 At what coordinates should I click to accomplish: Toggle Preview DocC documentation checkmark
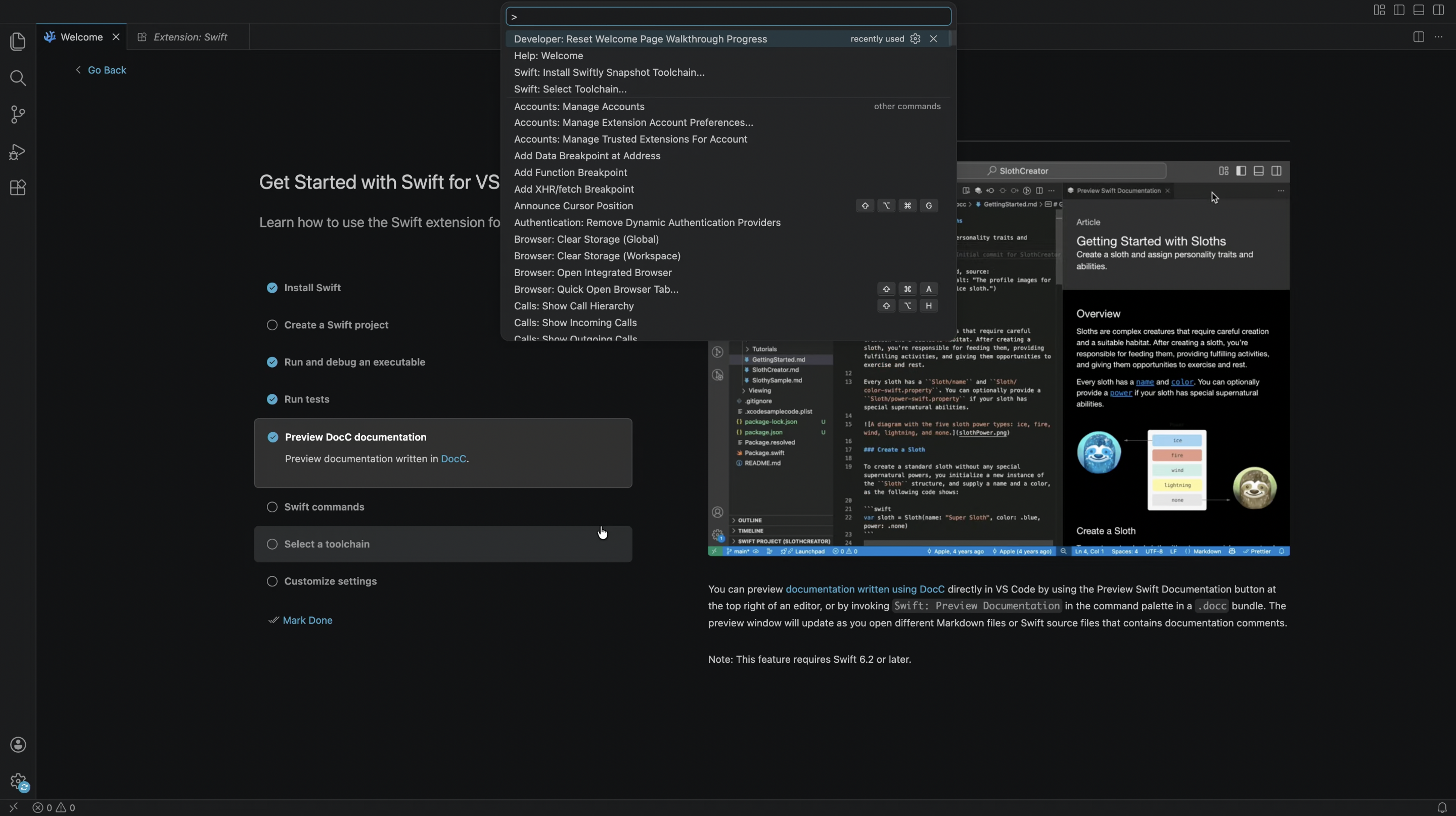click(x=272, y=437)
